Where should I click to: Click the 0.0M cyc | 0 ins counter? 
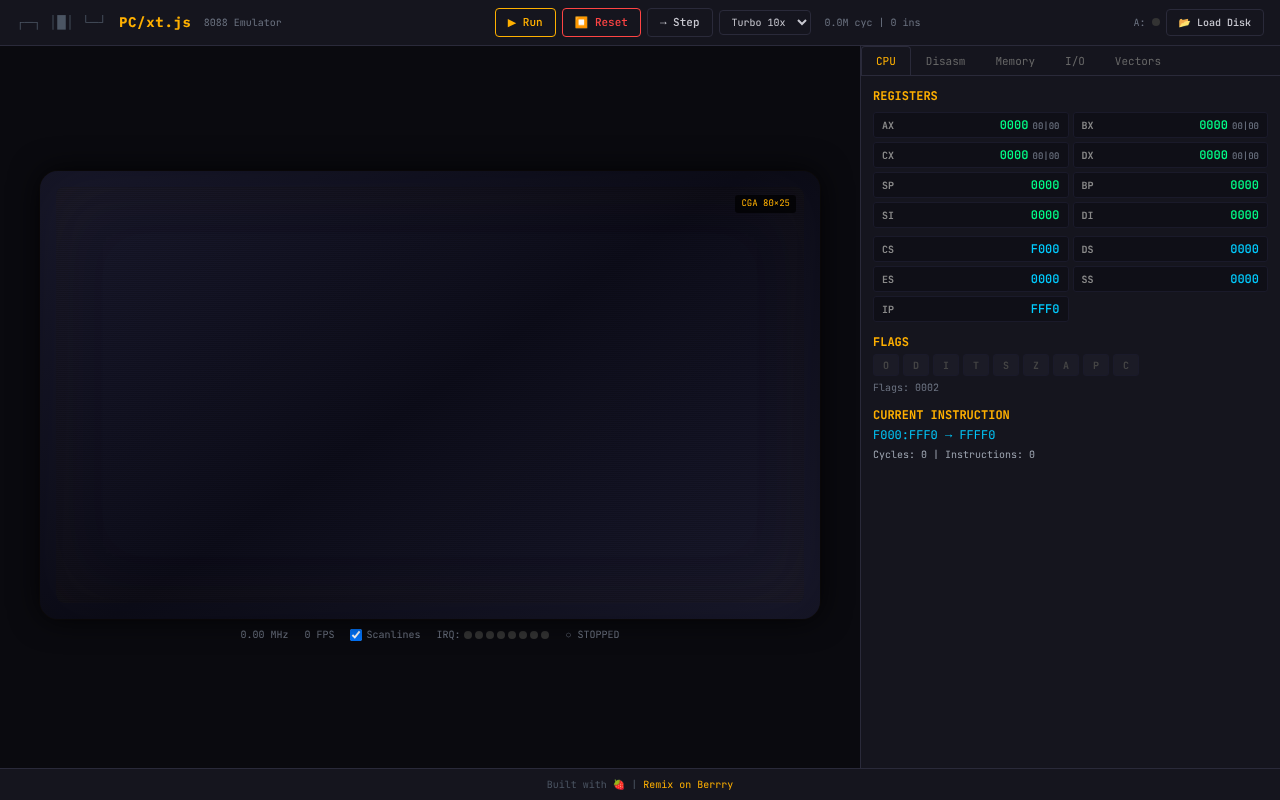point(872,23)
